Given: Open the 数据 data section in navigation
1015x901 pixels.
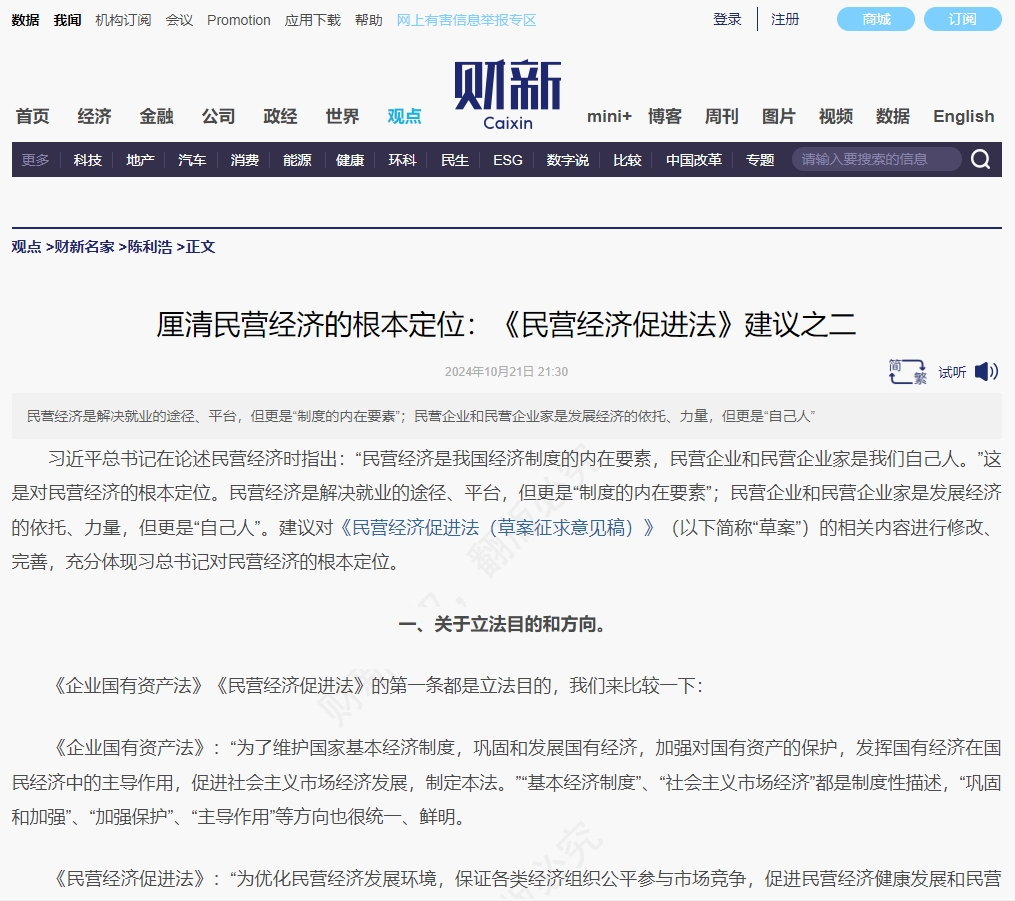Looking at the screenshot, I should coord(892,117).
